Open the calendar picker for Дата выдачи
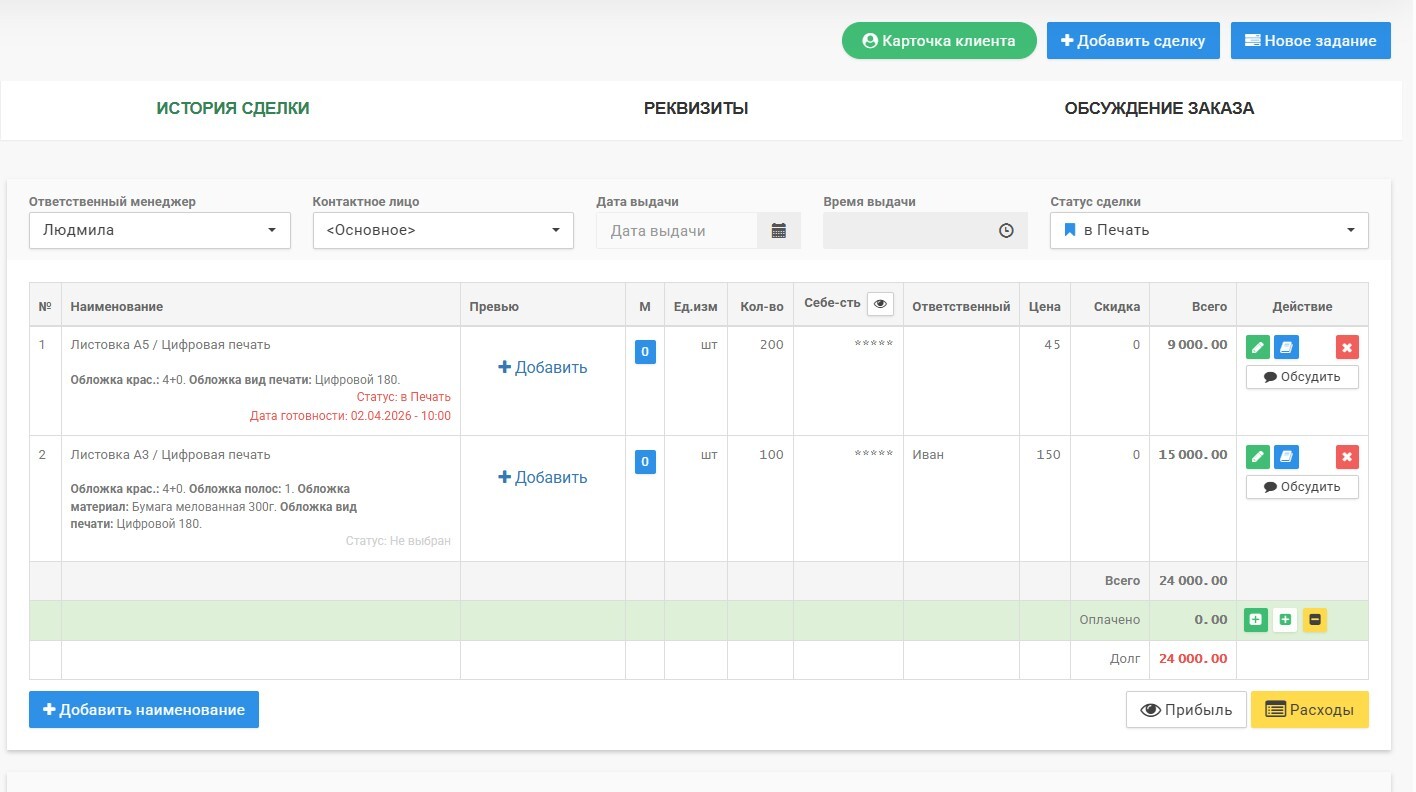The width and height of the screenshot is (1416, 792). pyautogui.click(x=779, y=231)
